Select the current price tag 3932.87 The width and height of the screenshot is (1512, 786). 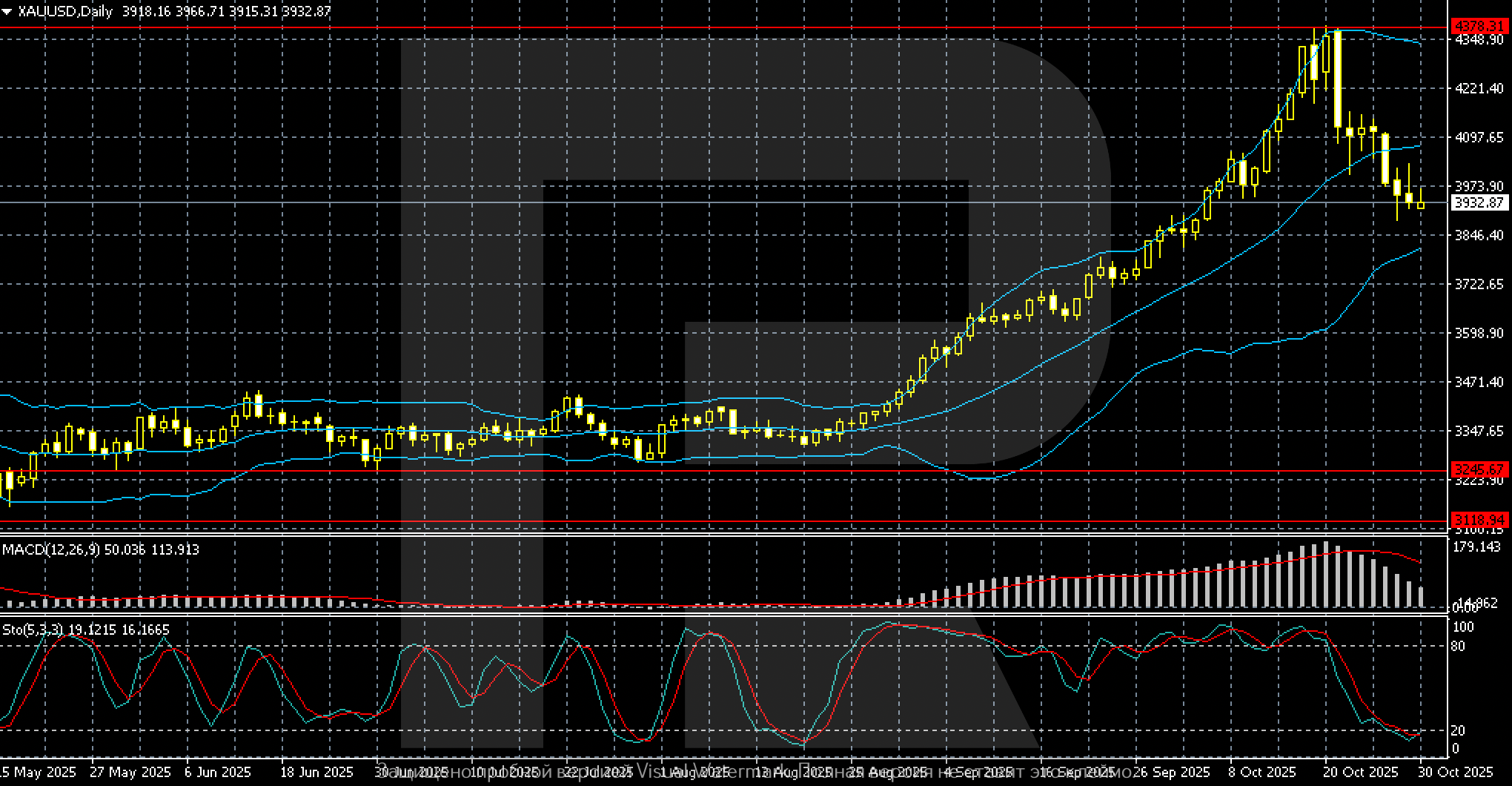point(1482,203)
